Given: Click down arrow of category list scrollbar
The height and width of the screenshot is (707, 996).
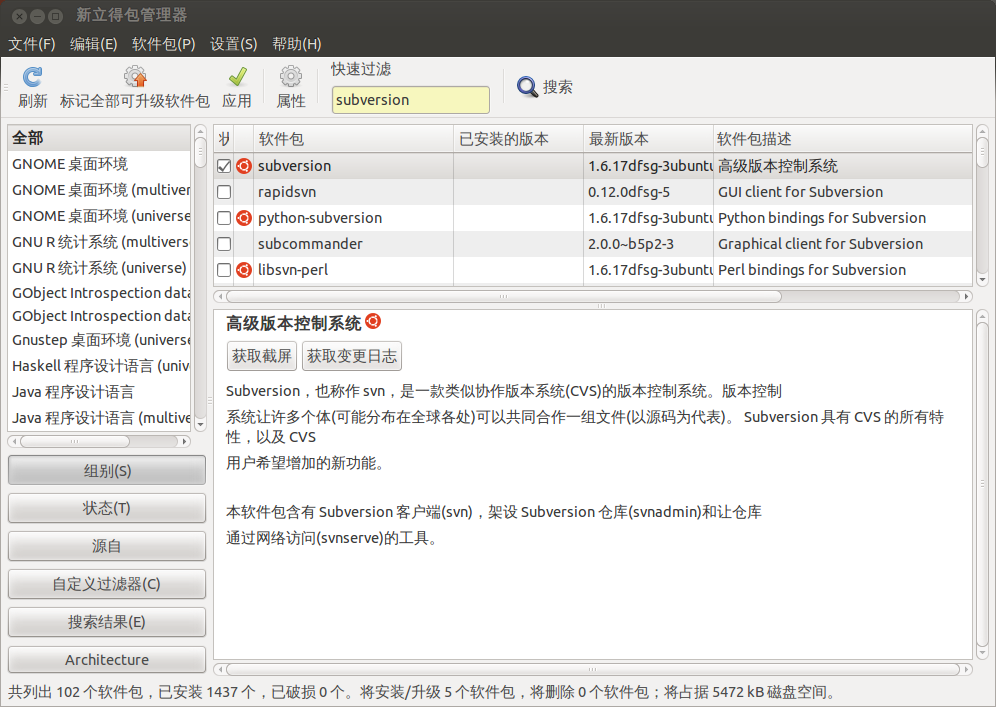Looking at the screenshot, I should (200, 424).
